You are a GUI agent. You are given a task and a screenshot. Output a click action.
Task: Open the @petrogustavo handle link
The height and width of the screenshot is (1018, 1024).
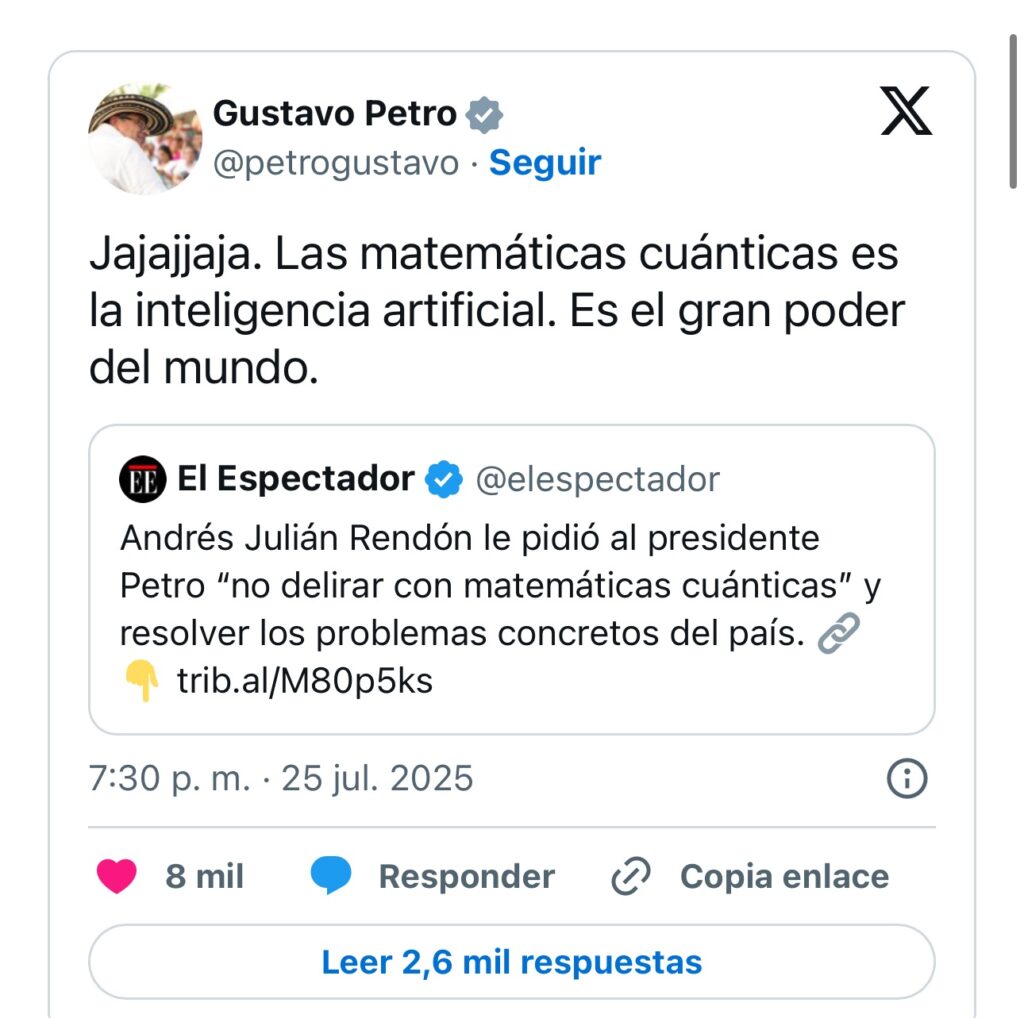[336, 163]
